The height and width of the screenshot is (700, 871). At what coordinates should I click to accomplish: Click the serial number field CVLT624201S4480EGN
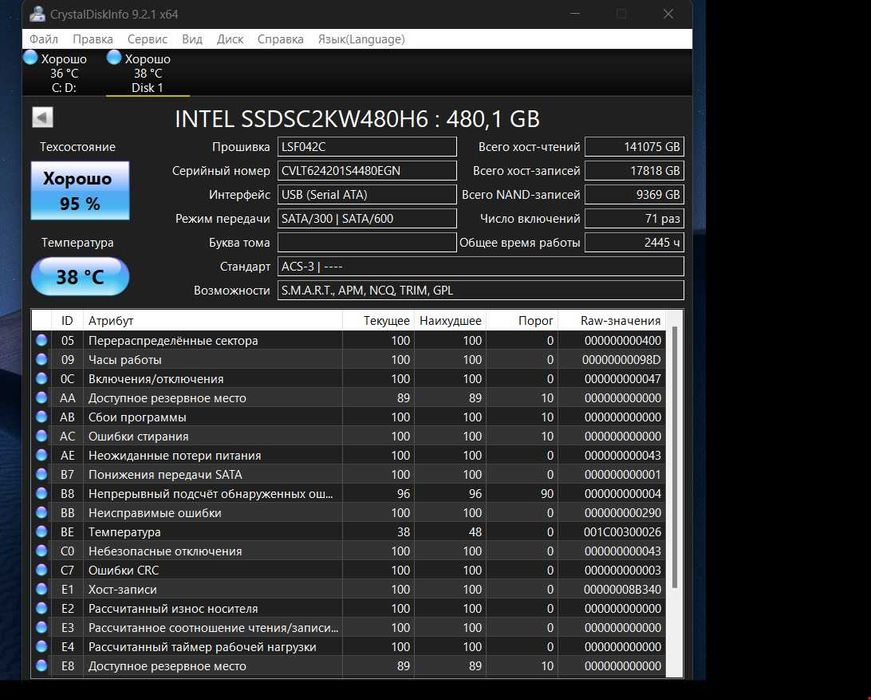point(367,171)
